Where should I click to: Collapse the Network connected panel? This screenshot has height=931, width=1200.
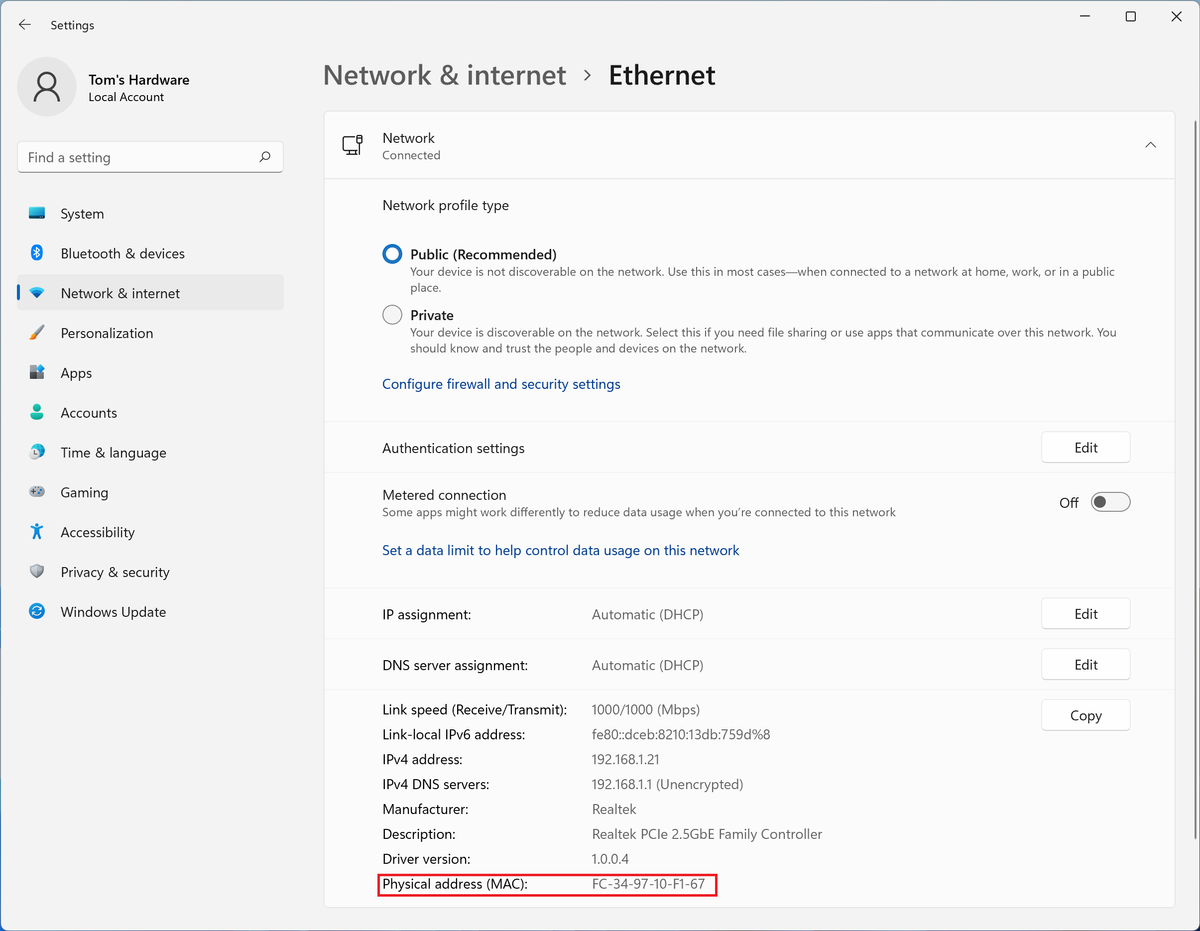click(x=1150, y=144)
